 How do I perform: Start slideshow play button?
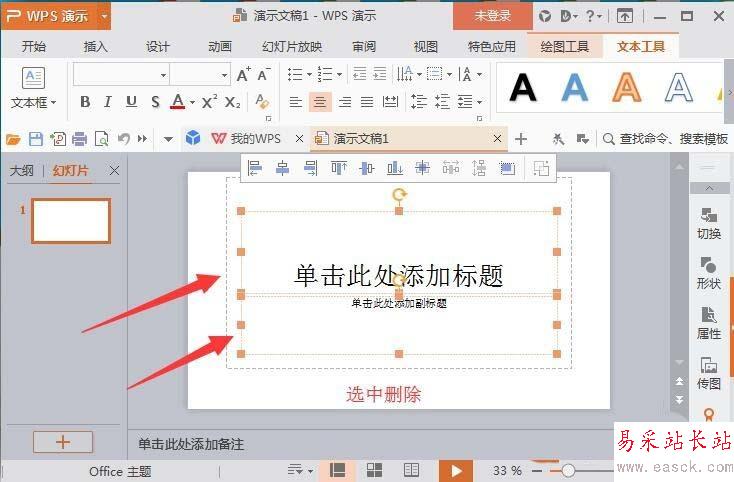tap(456, 471)
